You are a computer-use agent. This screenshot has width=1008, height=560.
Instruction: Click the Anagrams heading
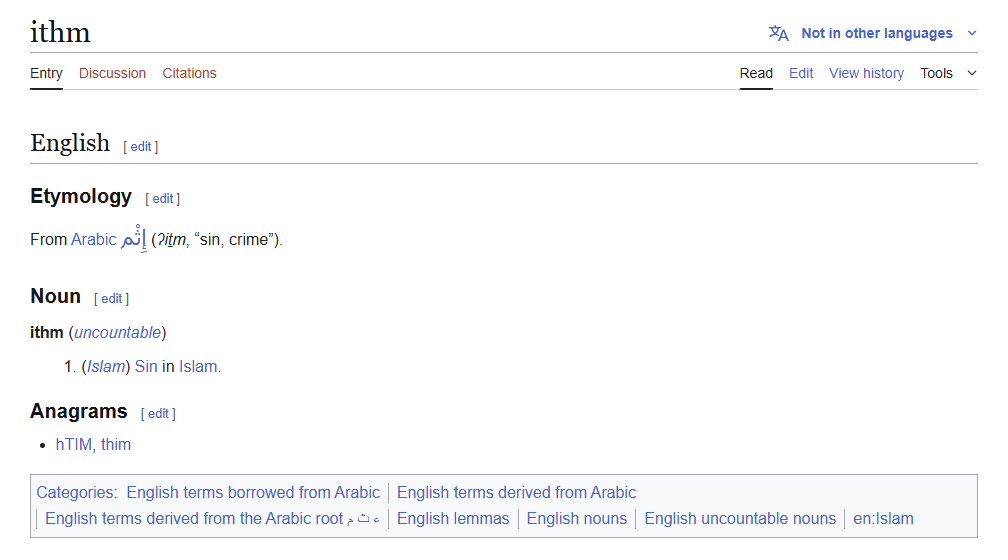(x=79, y=411)
